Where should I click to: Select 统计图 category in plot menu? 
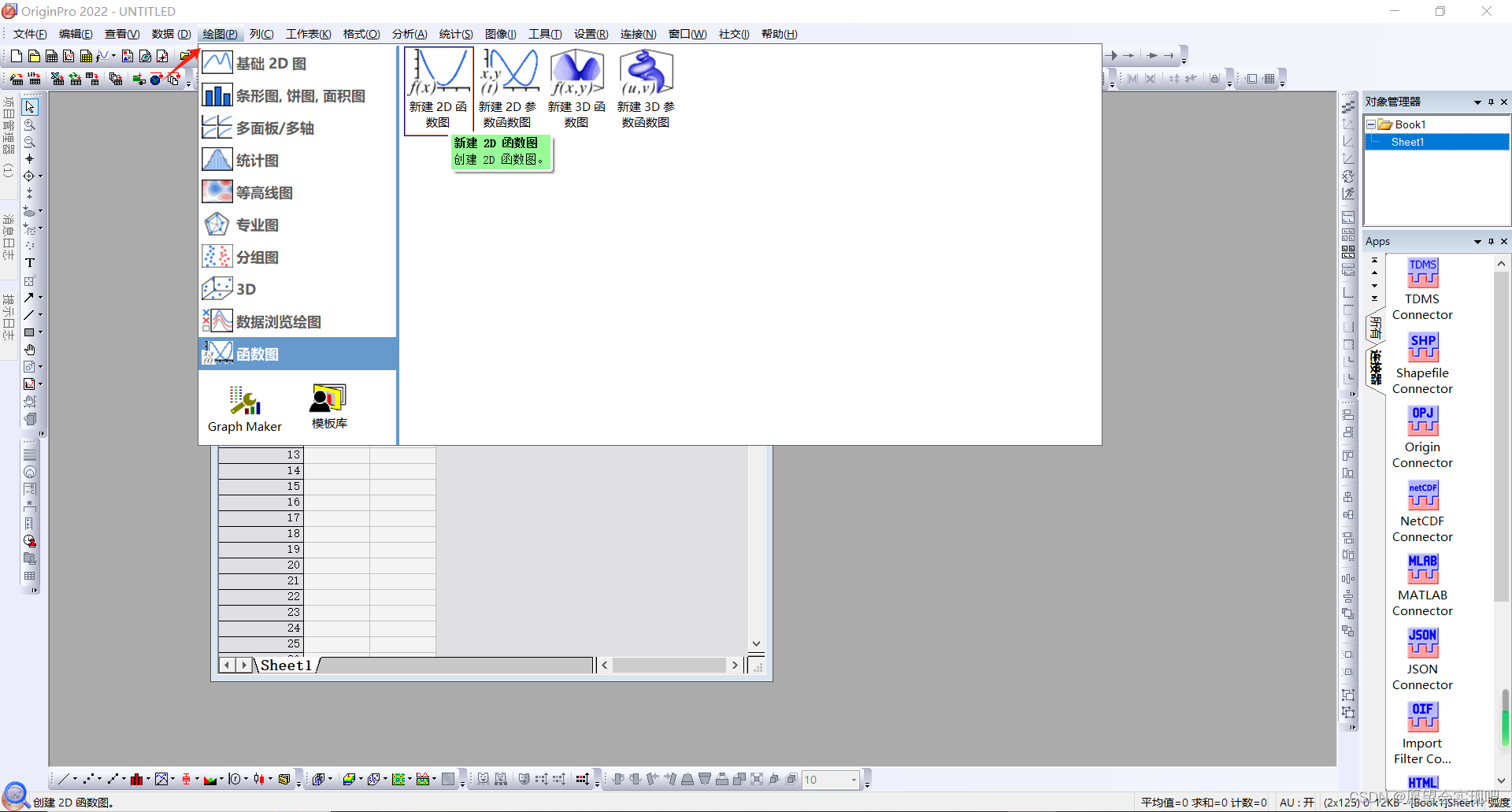click(x=298, y=160)
